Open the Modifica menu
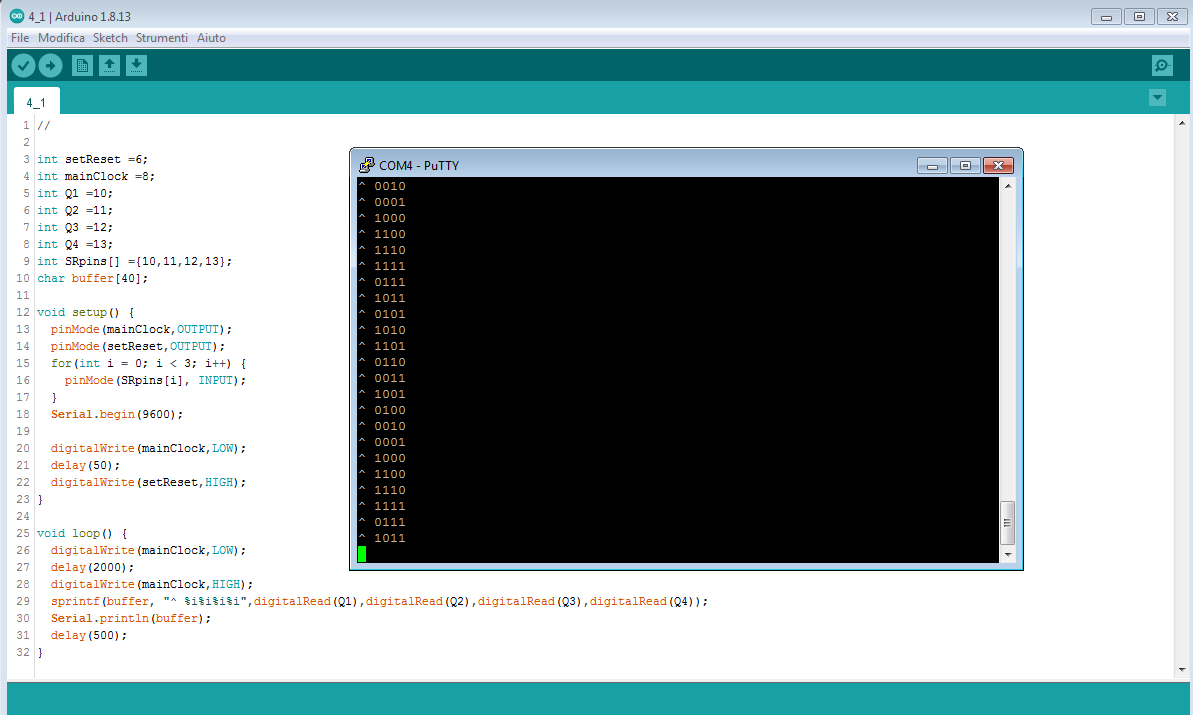The width and height of the screenshot is (1193, 715). click(x=62, y=37)
